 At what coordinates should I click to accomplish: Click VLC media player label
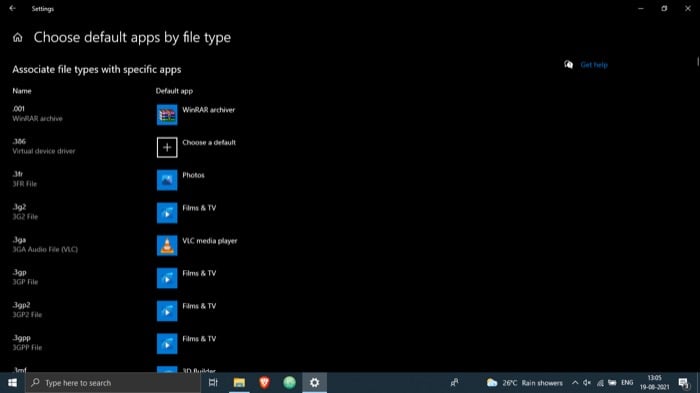pos(210,241)
